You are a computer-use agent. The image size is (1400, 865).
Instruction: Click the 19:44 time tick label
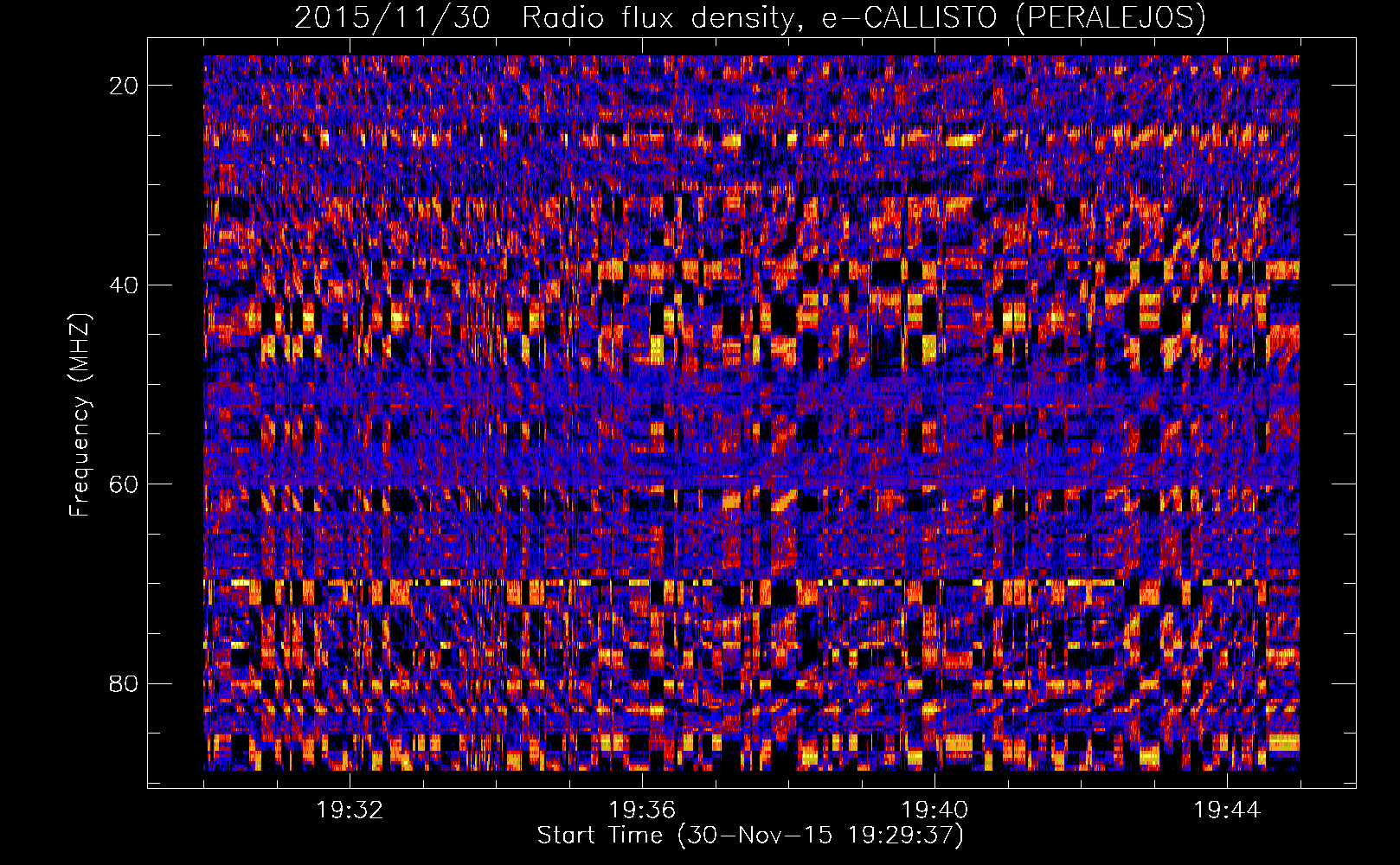click(x=1227, y=811)
